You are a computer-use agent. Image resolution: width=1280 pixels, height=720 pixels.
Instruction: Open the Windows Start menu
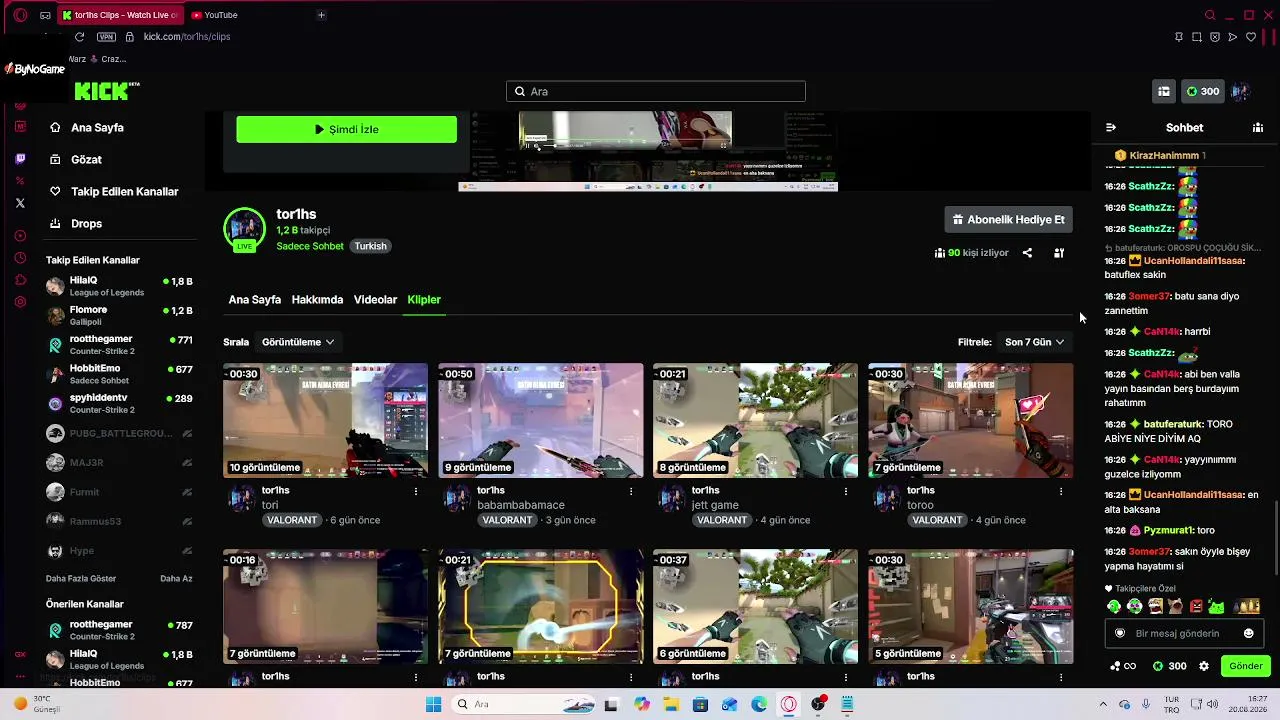tap(433, 704)
